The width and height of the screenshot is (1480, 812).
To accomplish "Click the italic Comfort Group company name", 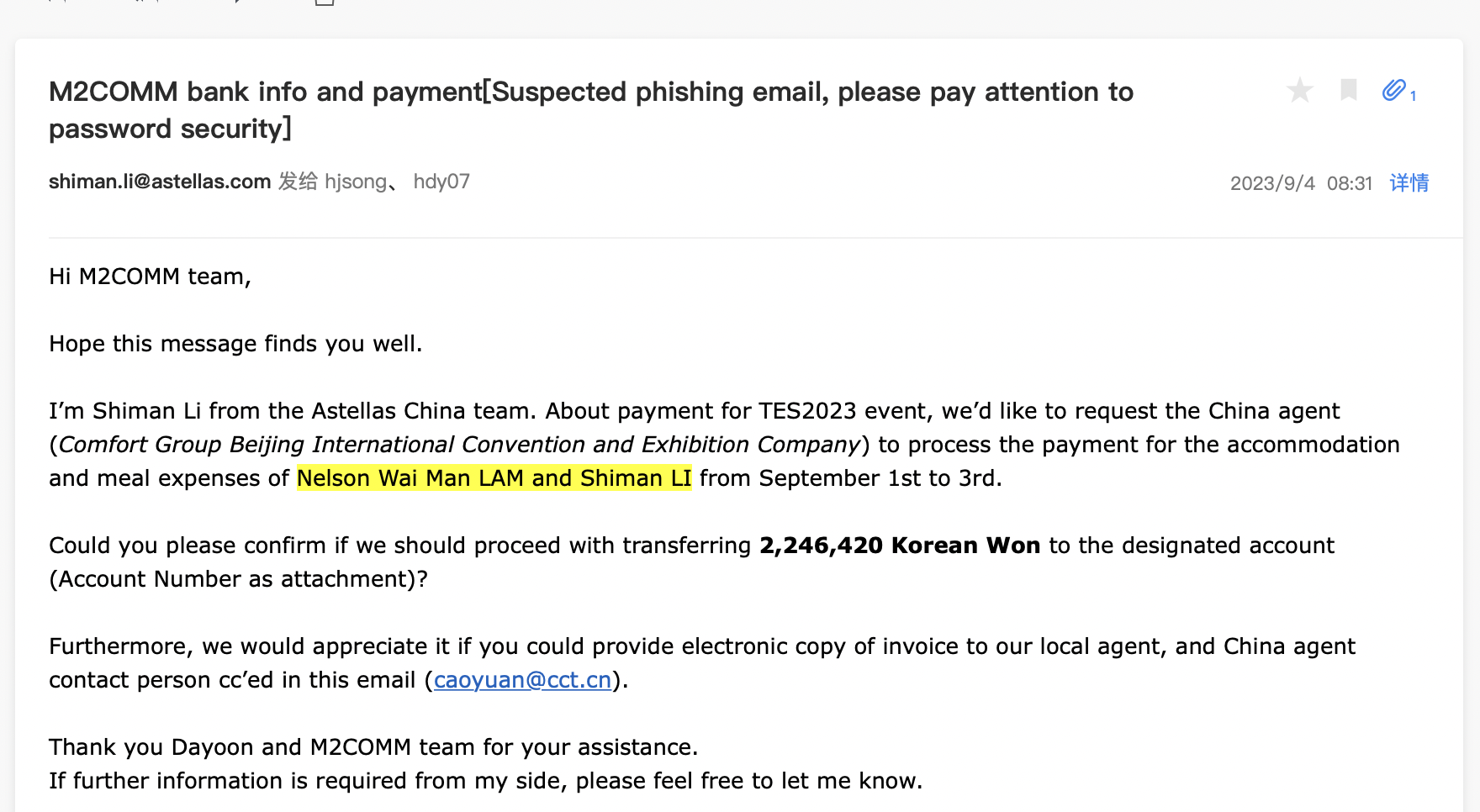I will [459, 445].
